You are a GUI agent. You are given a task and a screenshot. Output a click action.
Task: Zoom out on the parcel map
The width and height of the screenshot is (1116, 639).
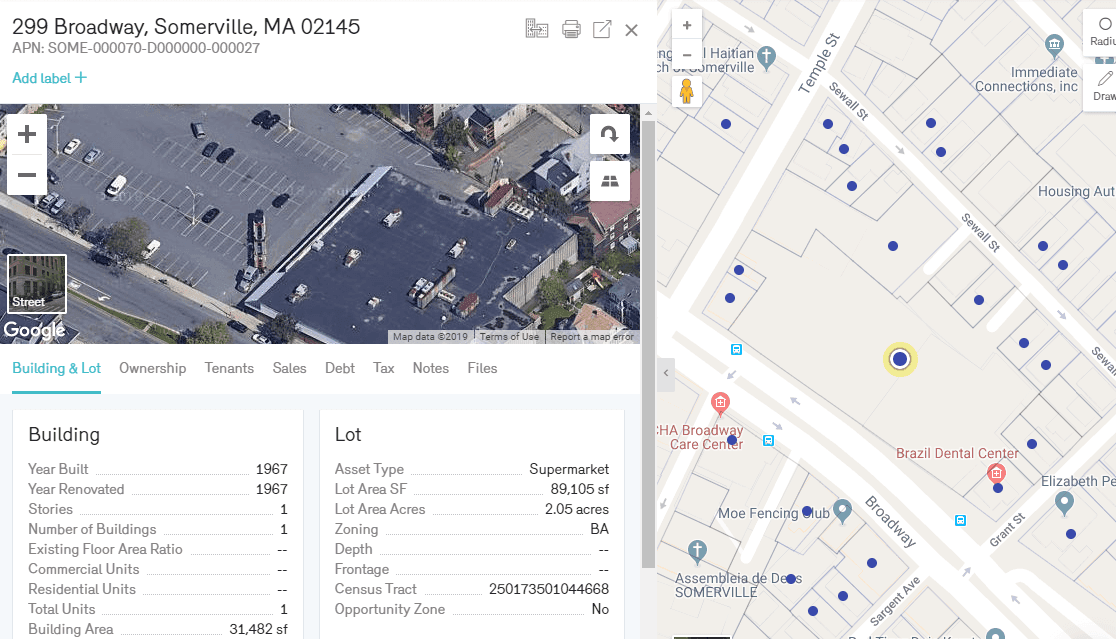(687, 54)
